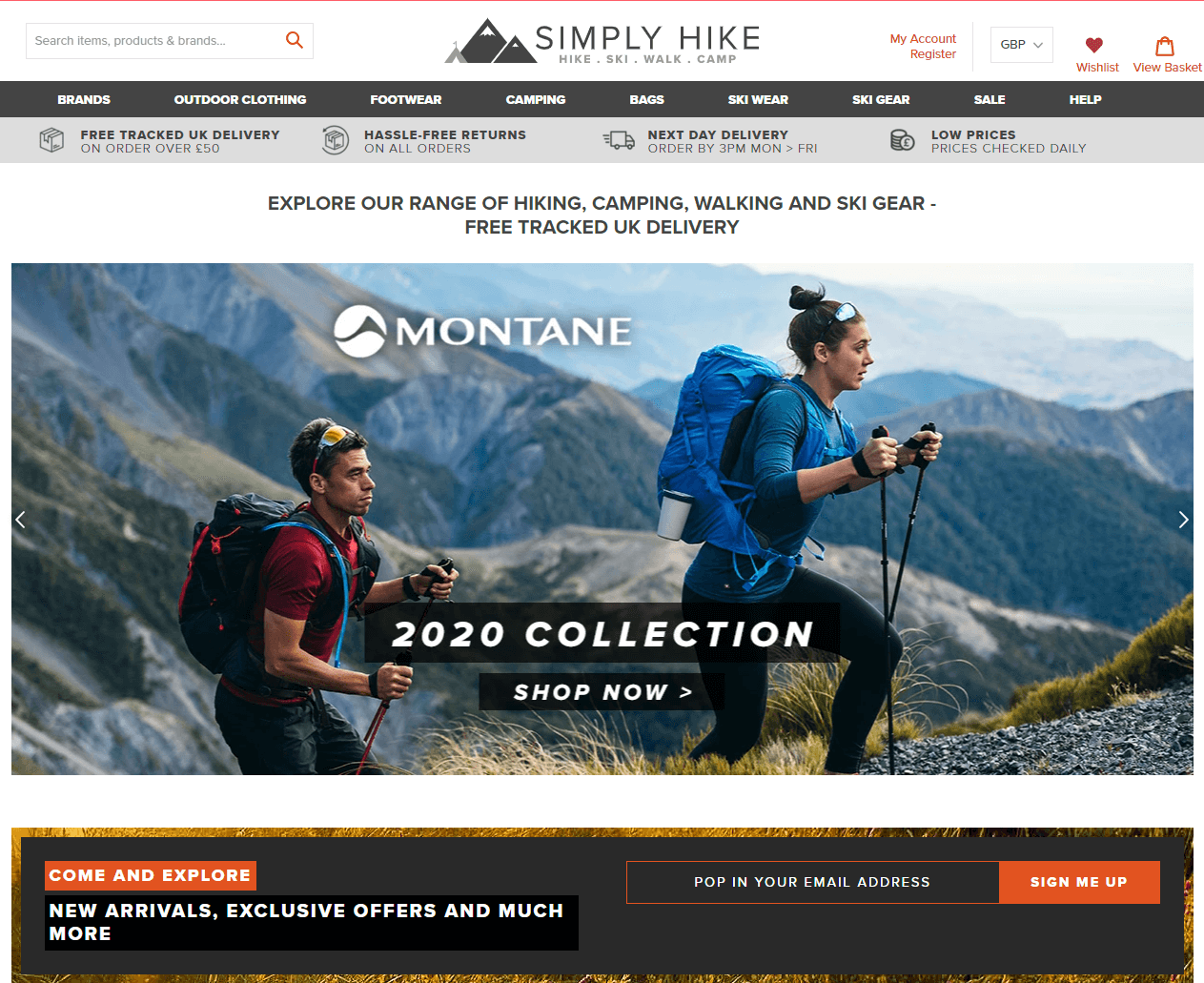Show the previous banner slide arrow
The height and width of the screenshot is (983, 1204).
21,520
